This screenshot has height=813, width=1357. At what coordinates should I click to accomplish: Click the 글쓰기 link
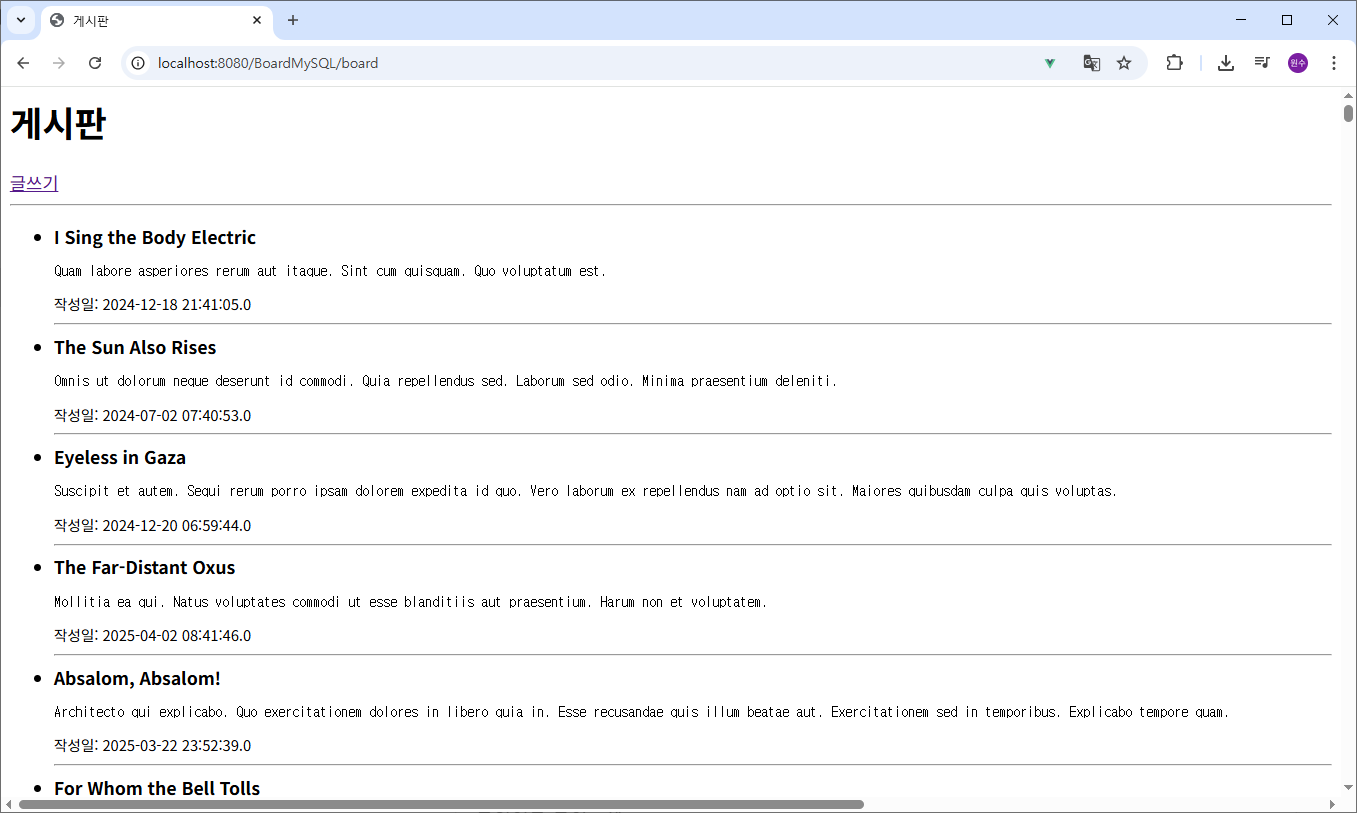click(34, 183)
